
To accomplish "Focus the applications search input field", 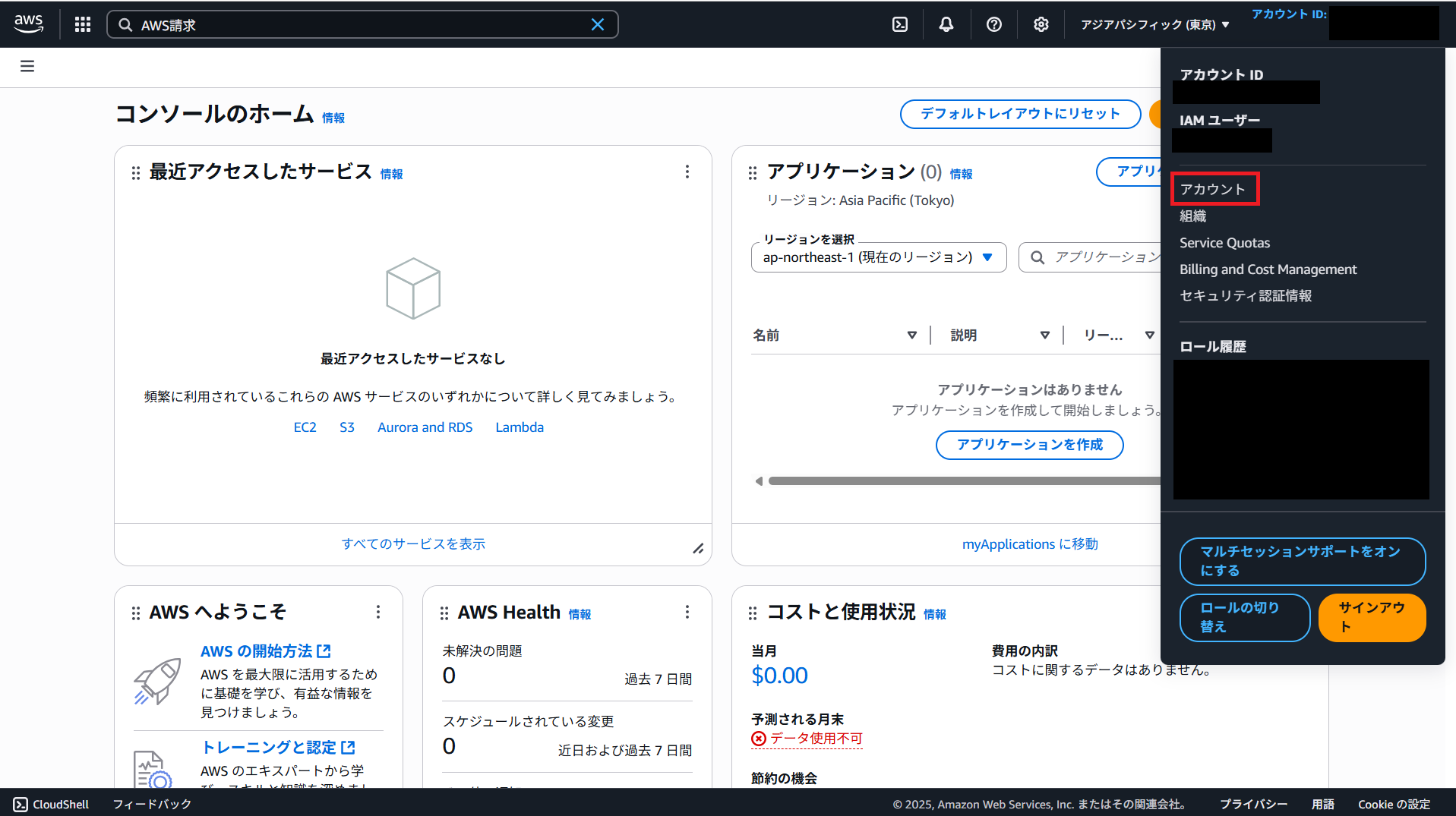I will tap(1091, 257).
